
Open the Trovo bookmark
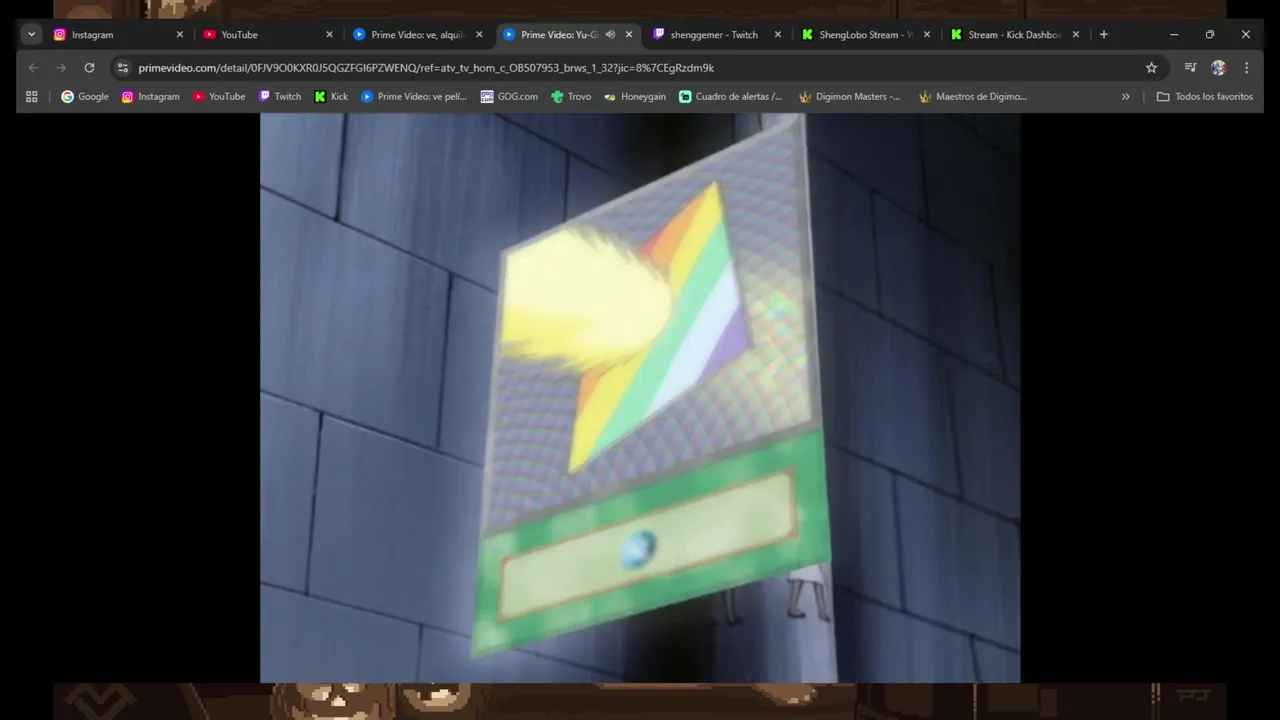pyautogui.click(x=571, y=97)
